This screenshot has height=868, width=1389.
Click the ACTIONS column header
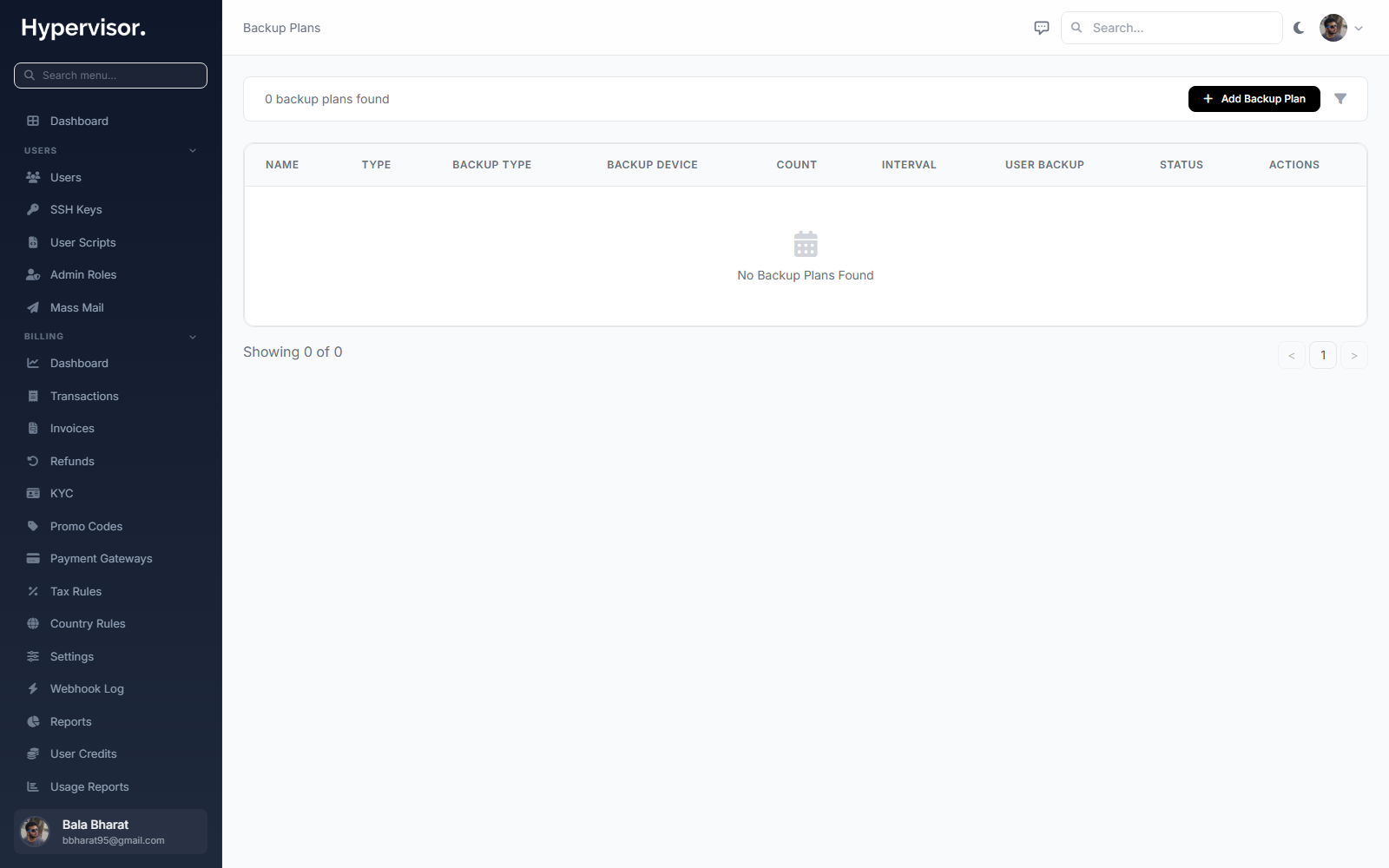[1294, 165]
